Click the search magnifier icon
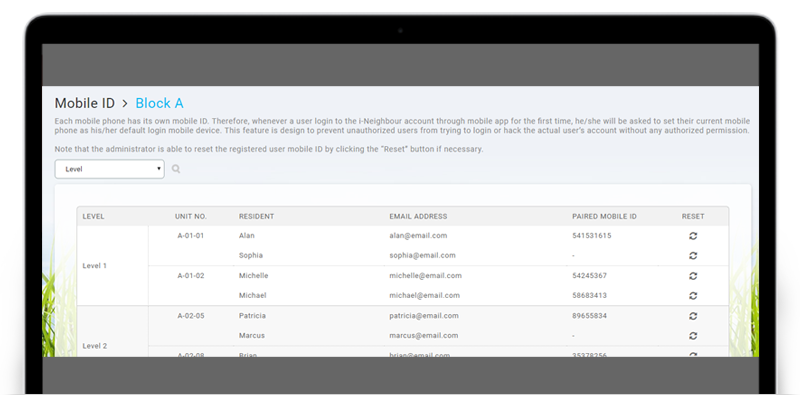The height and width of the screenshot is (395, 800). (x=176, y=169)
